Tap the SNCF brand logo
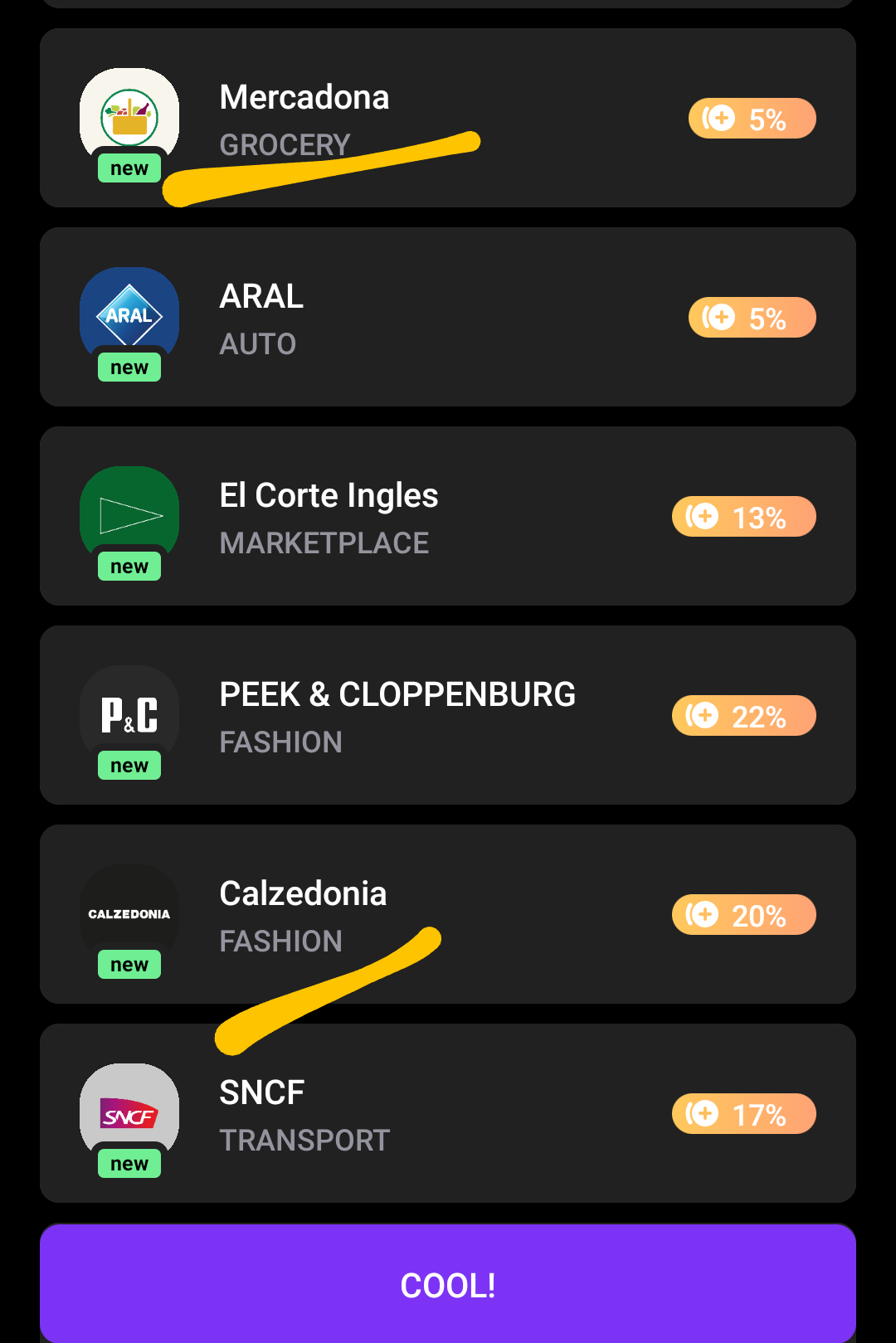896x1343 pixels. [129, 1111]
